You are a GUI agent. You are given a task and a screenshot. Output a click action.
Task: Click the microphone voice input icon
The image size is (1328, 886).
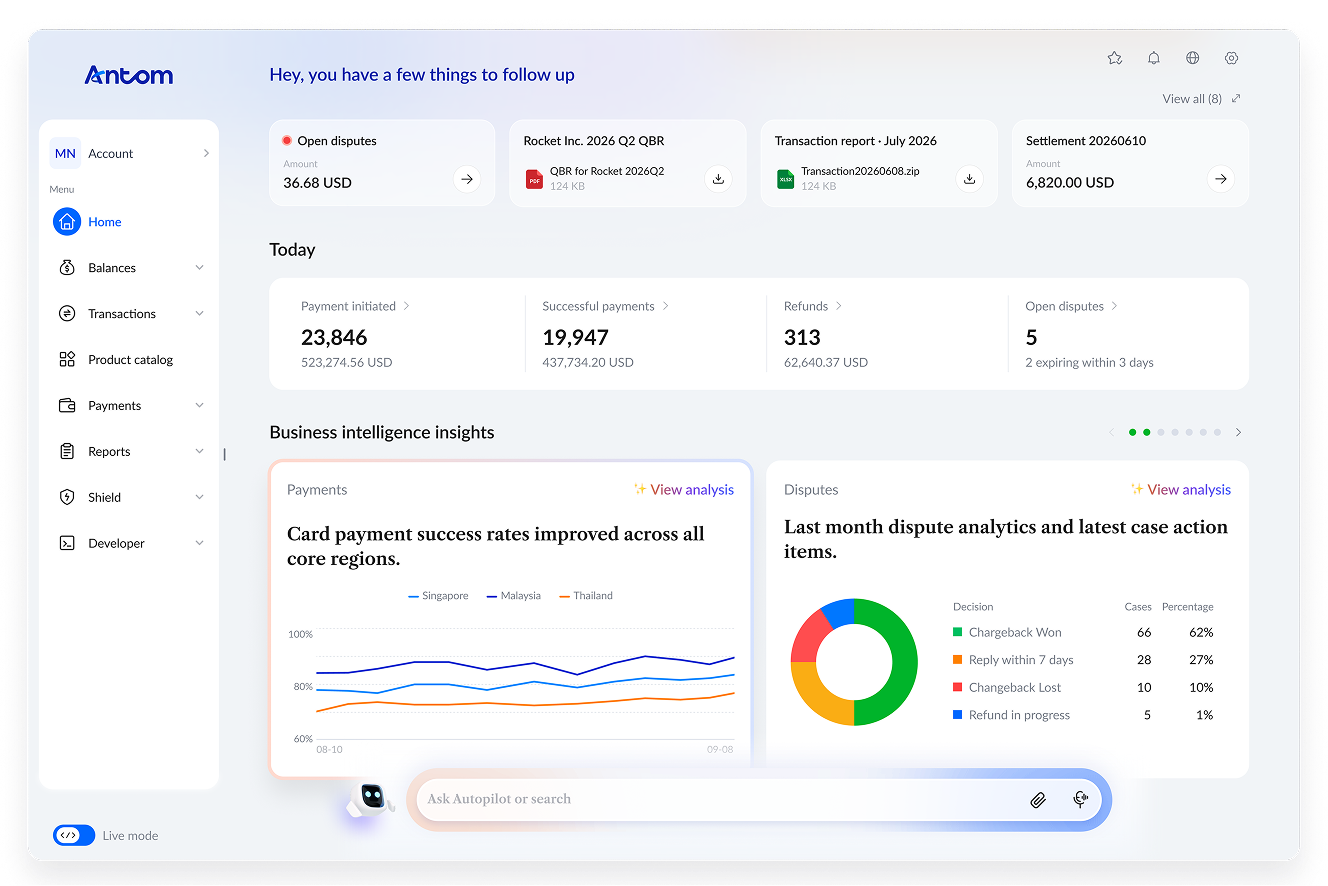1080,799
